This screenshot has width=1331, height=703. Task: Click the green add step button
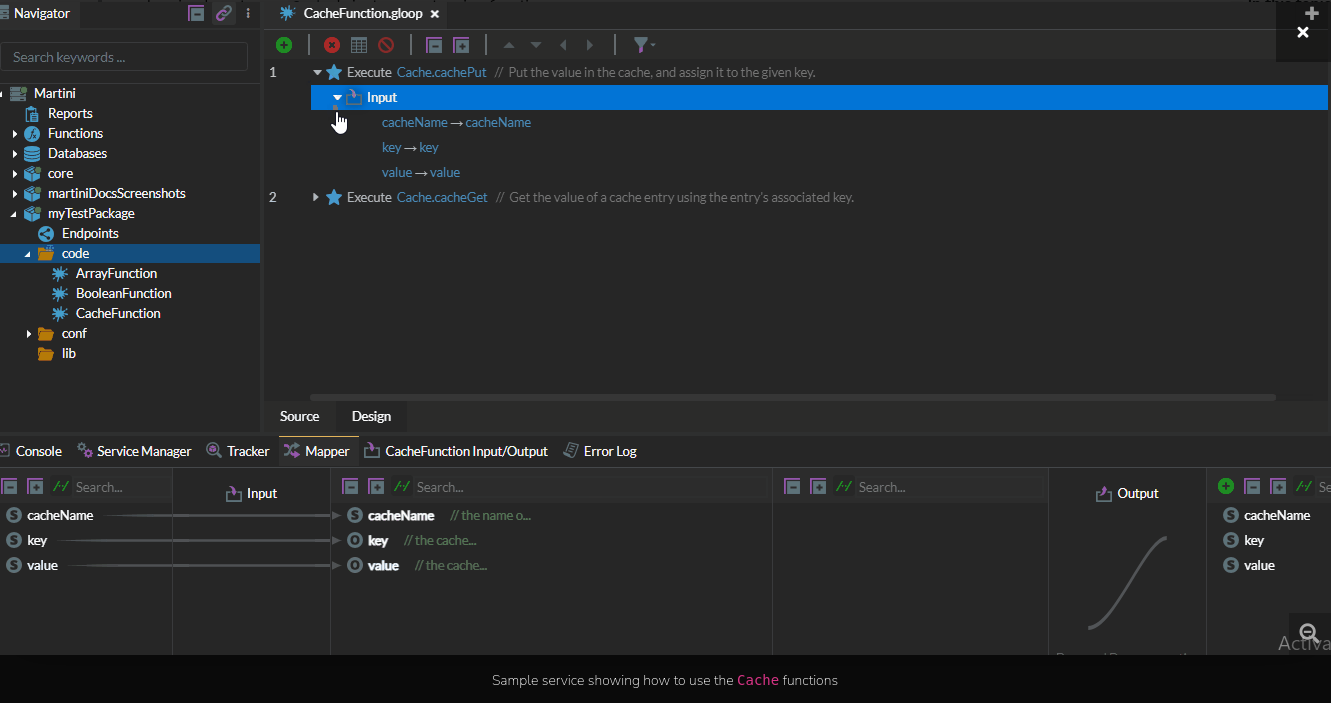pos(284,45)
